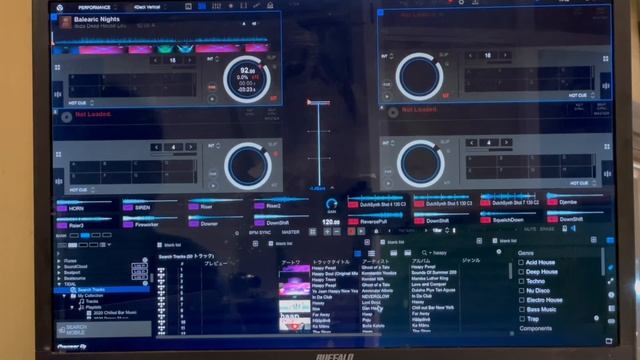Expand the Beatport tree item

click(59, 272)
